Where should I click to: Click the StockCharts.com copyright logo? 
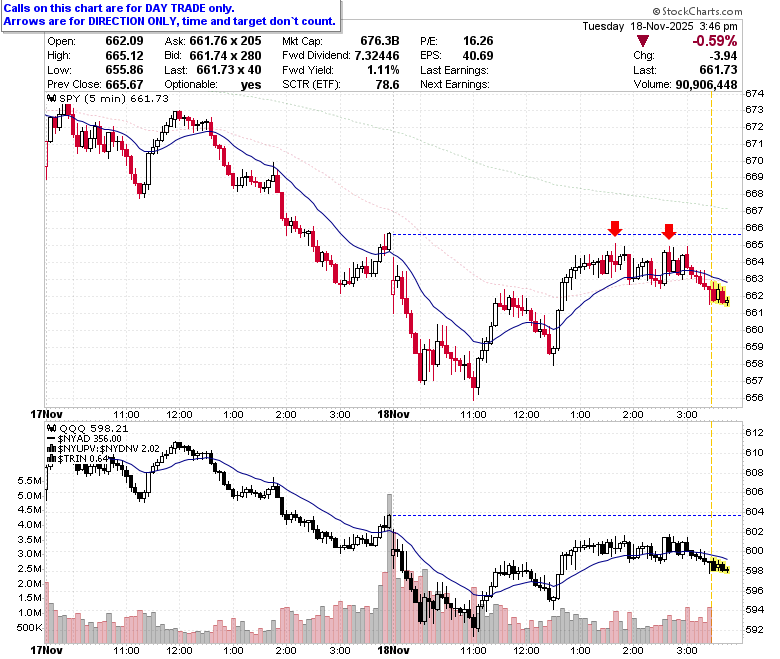point(697,11)
